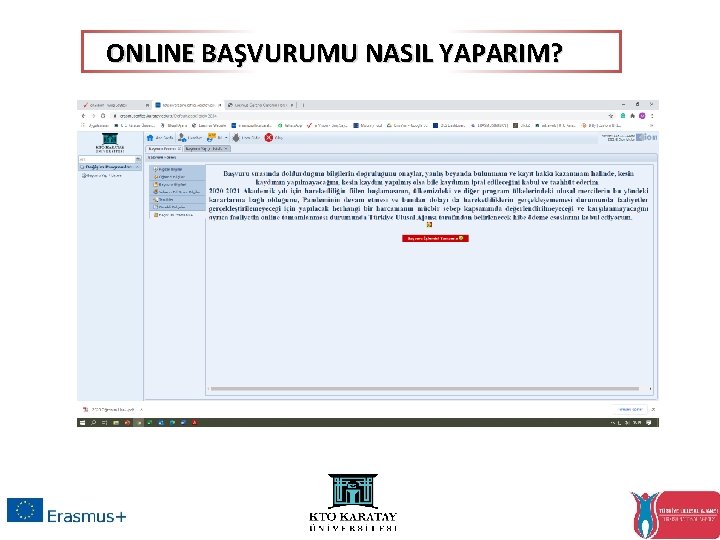Switch to the second application page tab

[207, 149]
